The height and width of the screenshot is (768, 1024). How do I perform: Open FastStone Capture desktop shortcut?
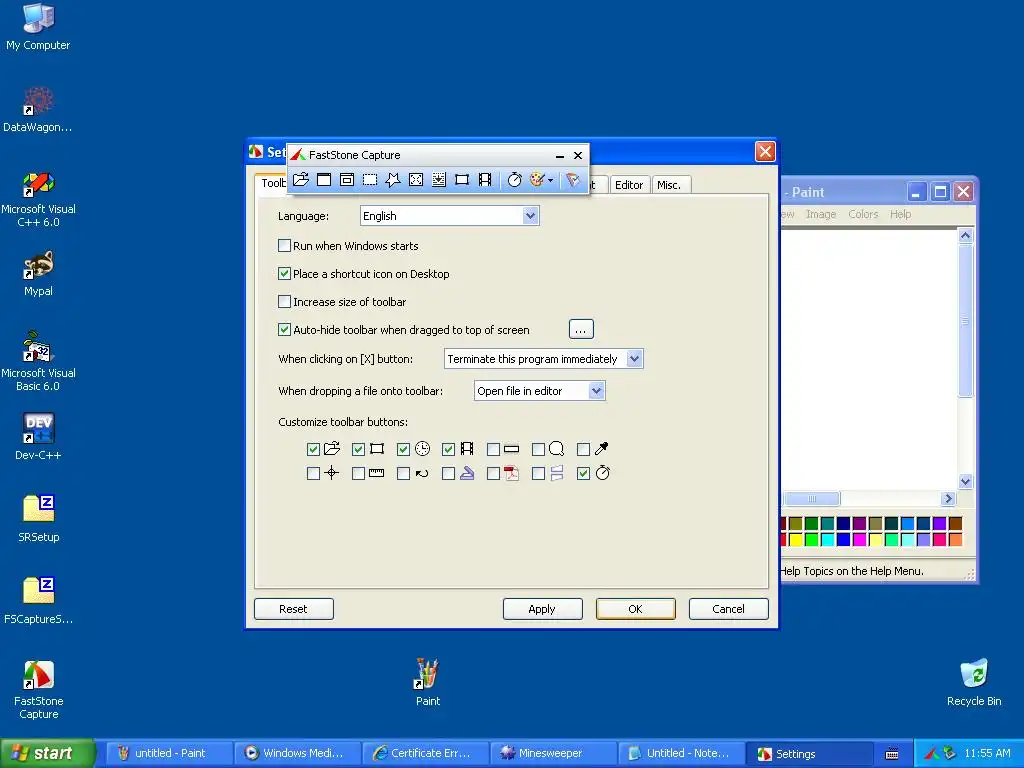[x=39, y=690]
